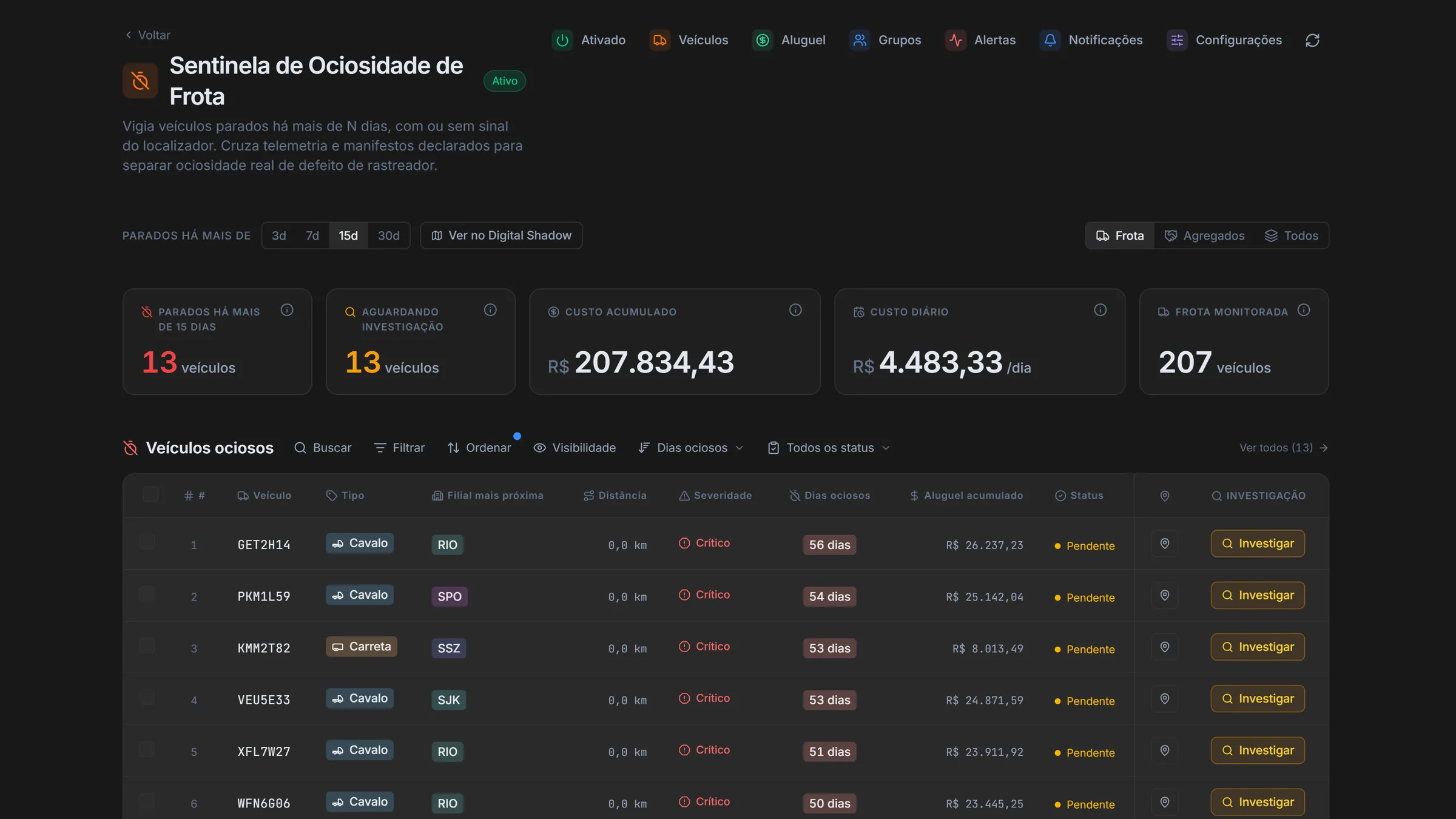This screenshot has width=1456, height=819.
Task: Click the location pin column header icon
Action: pos(1165,496)
